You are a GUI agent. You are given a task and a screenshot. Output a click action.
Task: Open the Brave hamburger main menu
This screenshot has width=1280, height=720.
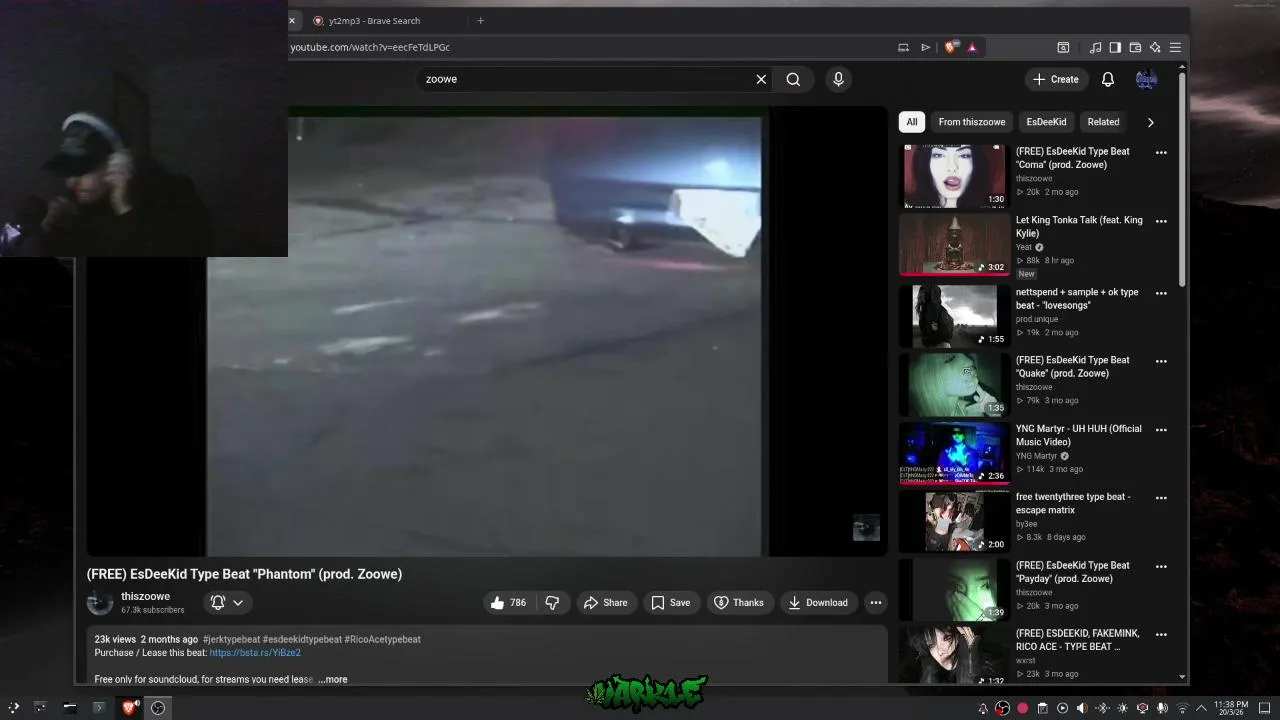coord(1175,47)
